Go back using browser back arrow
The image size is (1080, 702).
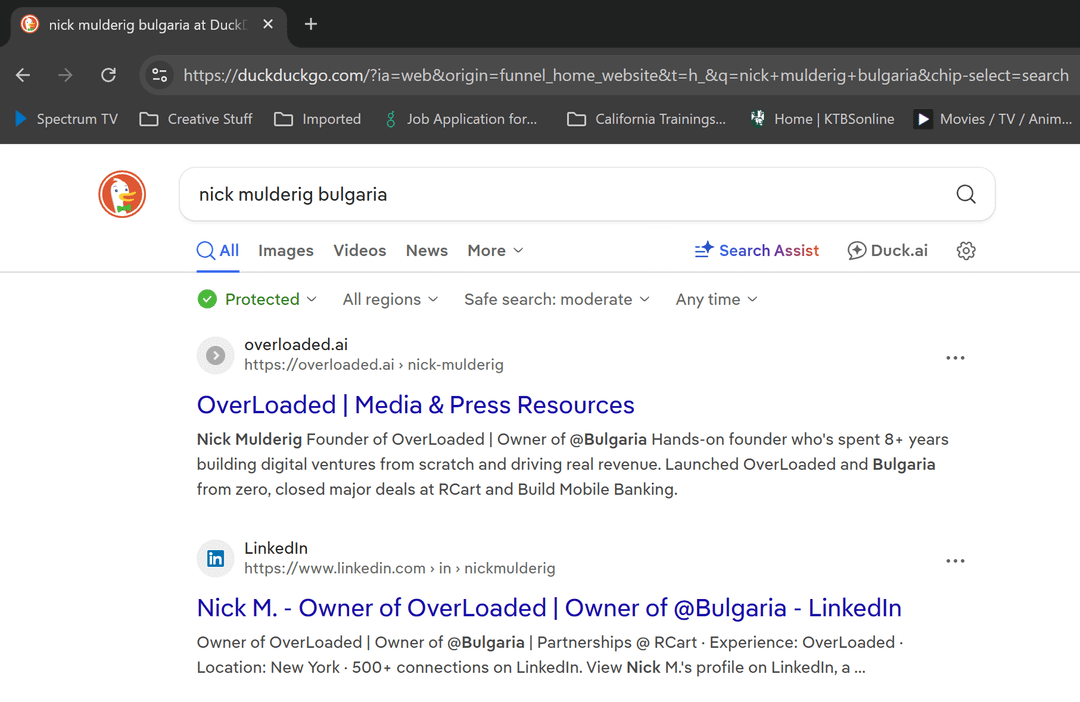pos(23,75)
